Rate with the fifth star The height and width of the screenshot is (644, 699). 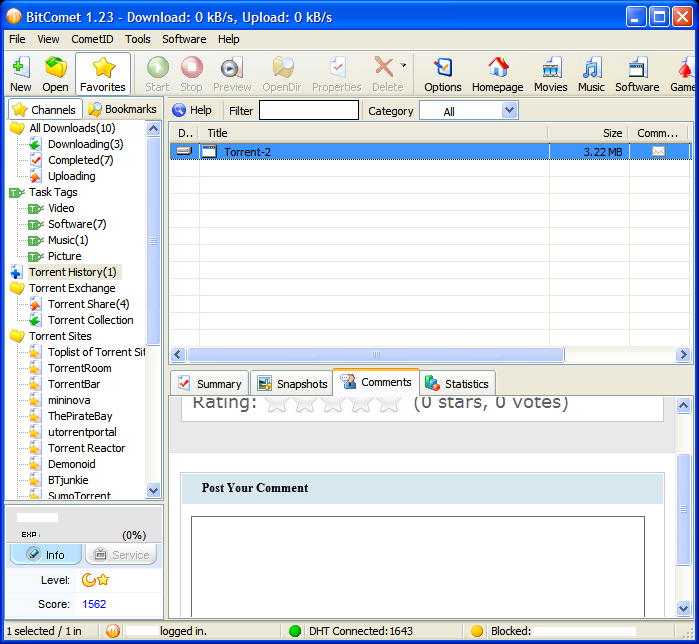(x=389, y=403)
